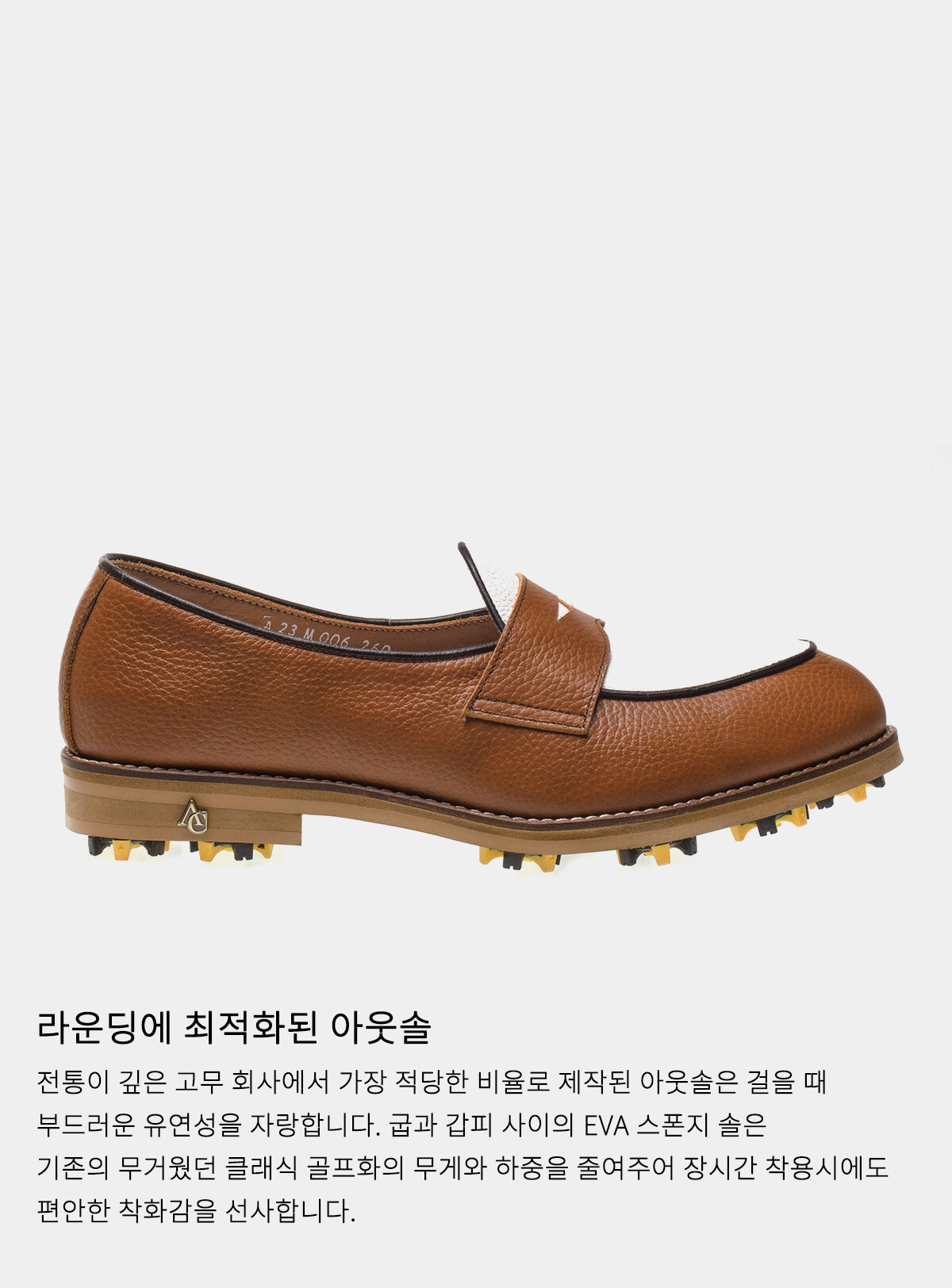Click the empty gray area above the shoe
The image size is (952, 1288).
tap(476, 262)
